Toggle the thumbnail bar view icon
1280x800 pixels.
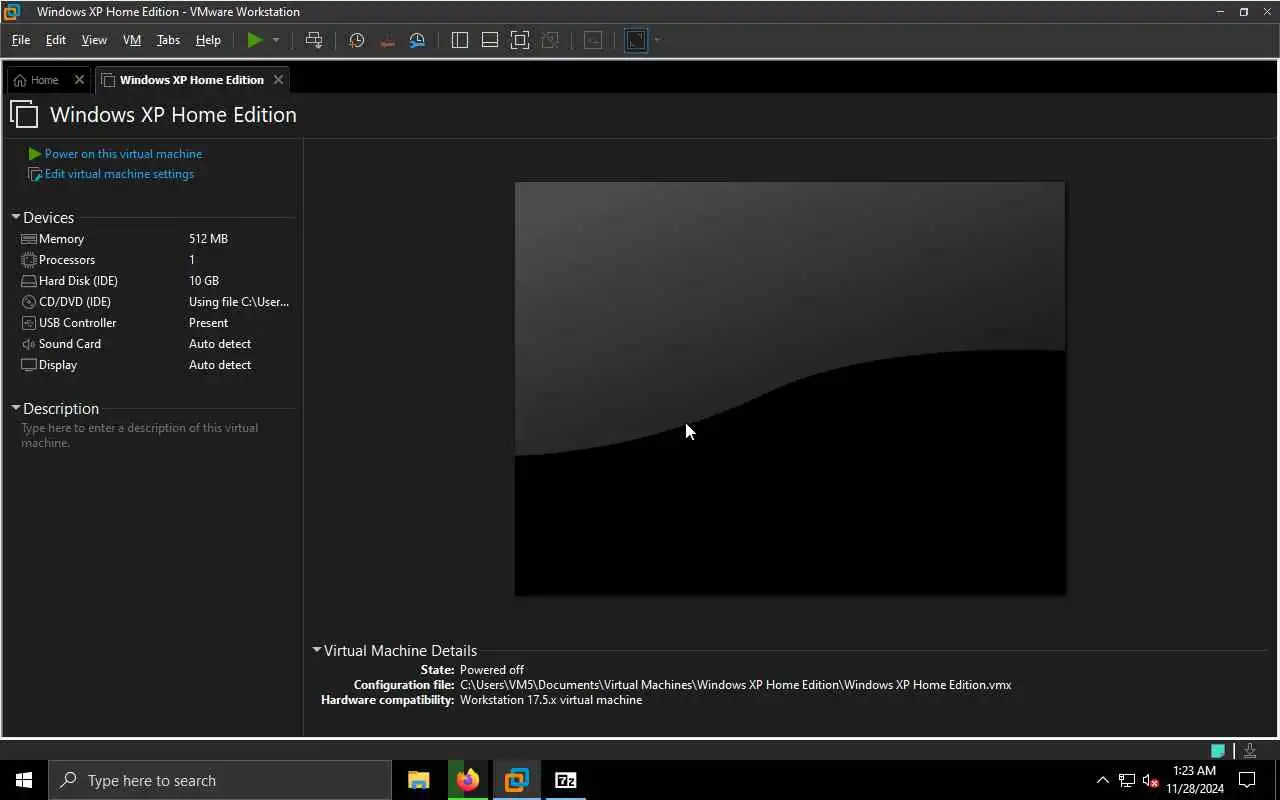click(490, 40)
